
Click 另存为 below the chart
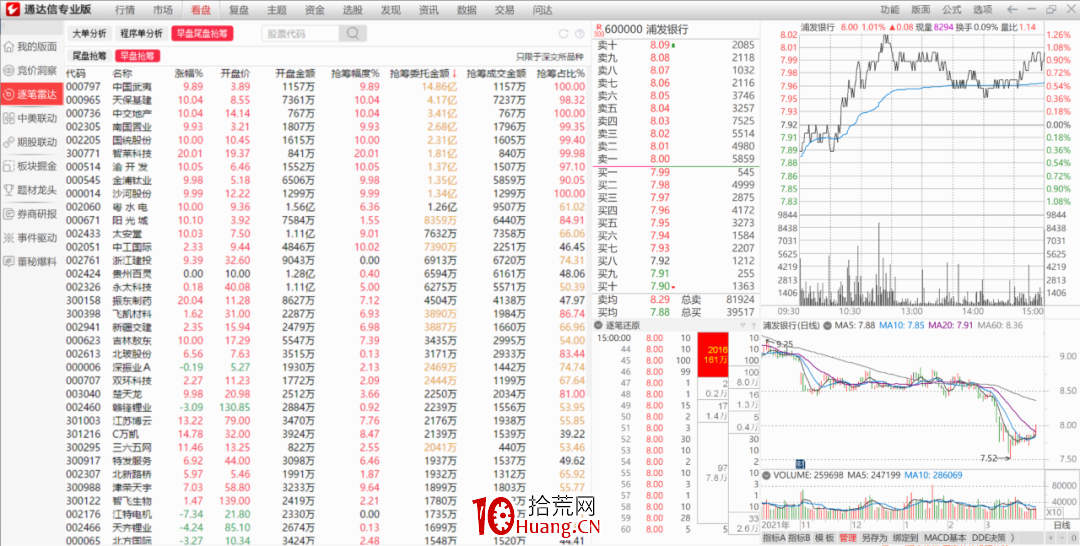coord(873,537)
